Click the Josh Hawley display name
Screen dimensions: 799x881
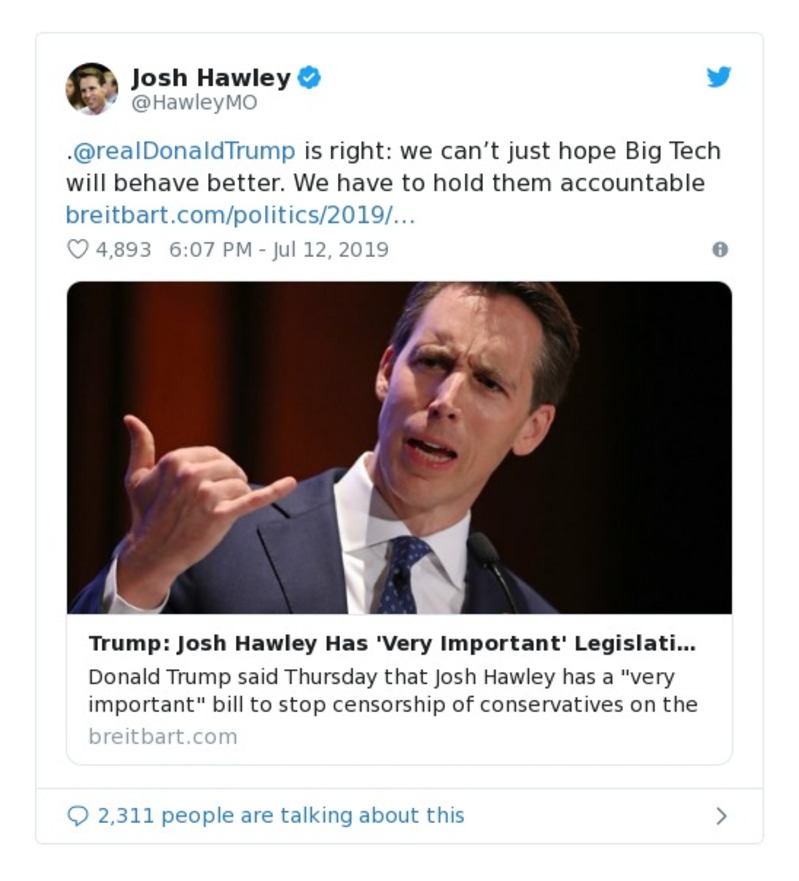tap(211, 78)
